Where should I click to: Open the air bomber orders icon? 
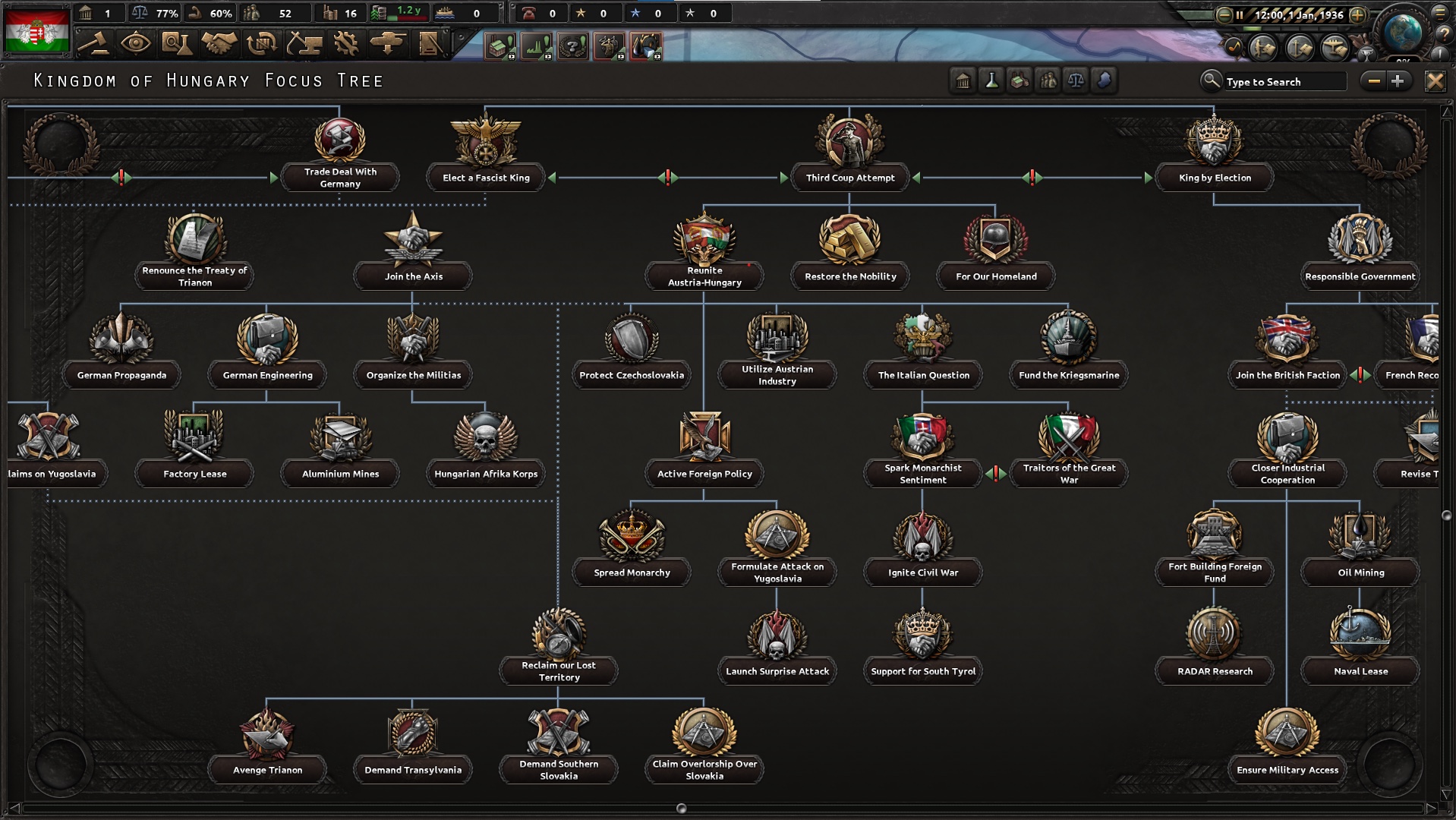coord(1335,48)
